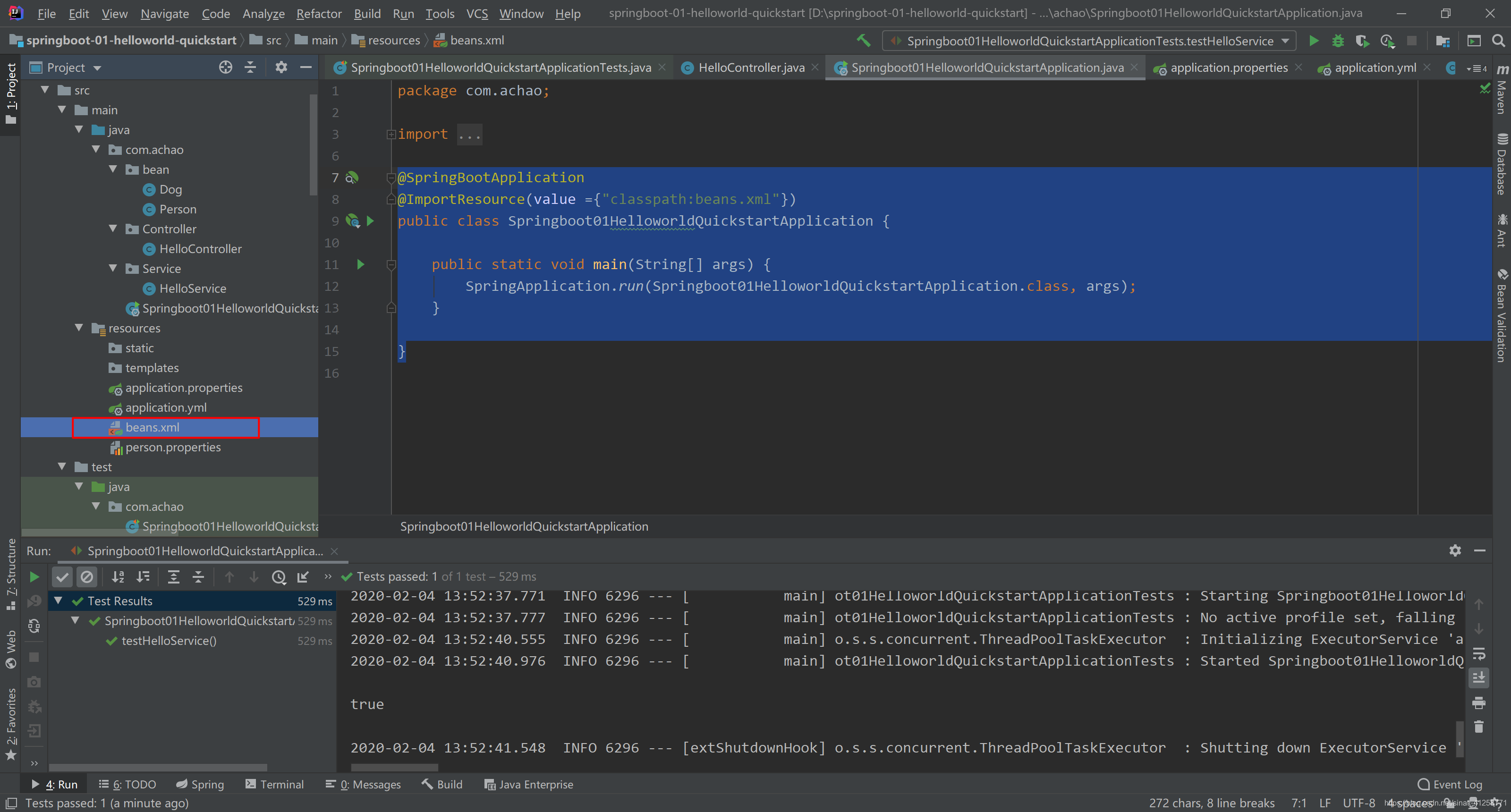
Task: Toggle soft-wrap in console output
Action: [x=1479, y=654]
